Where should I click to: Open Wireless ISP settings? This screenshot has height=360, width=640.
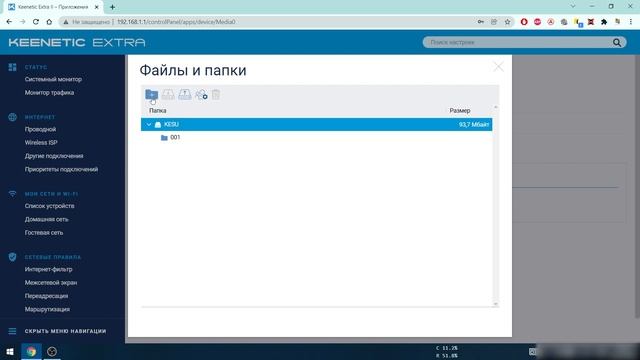pyautogui.click(x=41, y=142)
